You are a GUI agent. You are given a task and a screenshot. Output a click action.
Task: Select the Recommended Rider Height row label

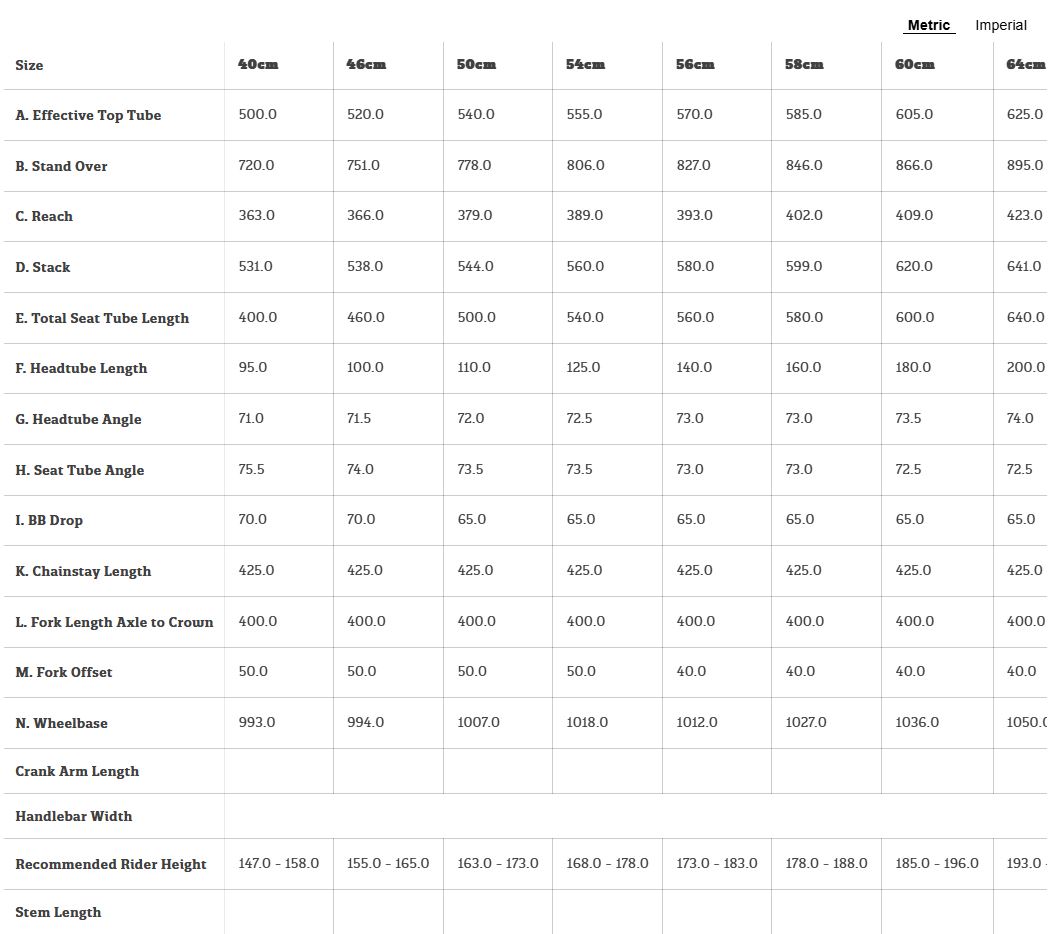click(x=111, y=864)
